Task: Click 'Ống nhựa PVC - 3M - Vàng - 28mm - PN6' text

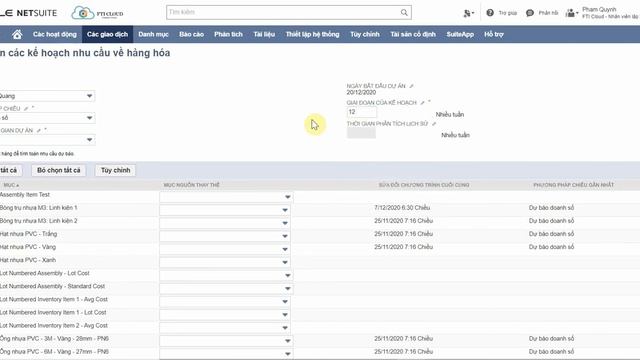Action: [x=54, y=338]
